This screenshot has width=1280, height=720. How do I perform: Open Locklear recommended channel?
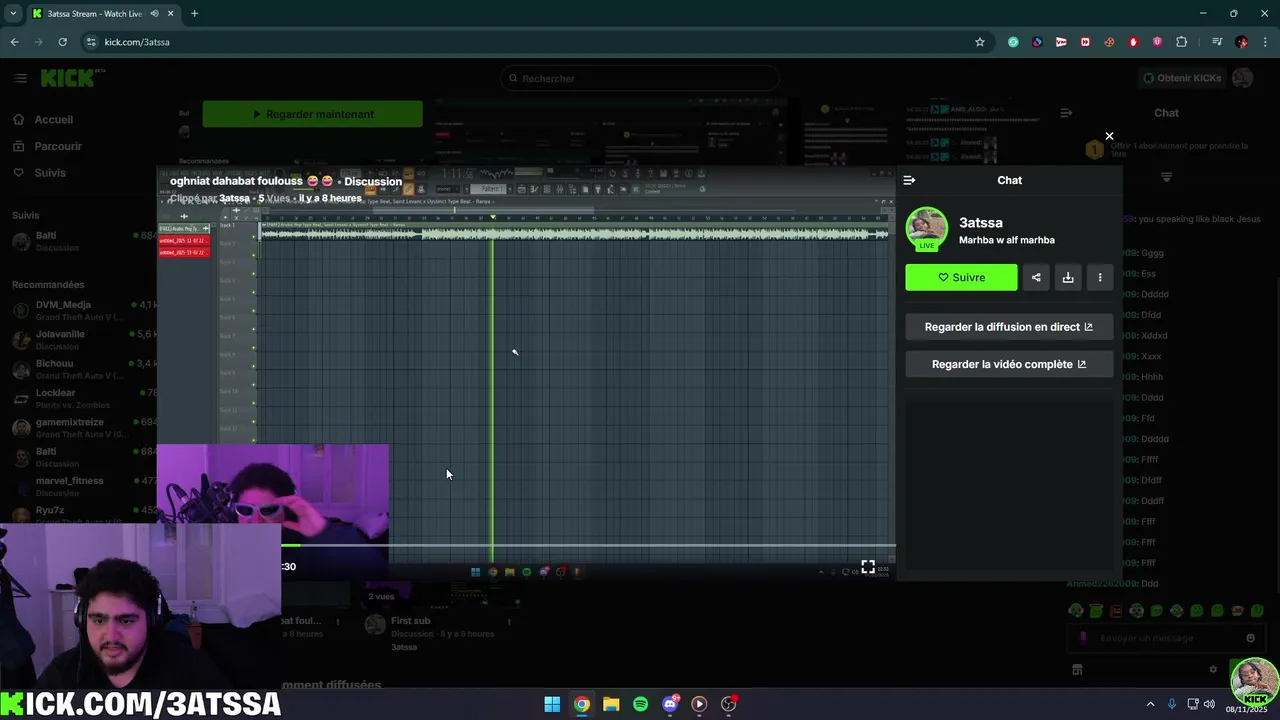tap(80, 398)
